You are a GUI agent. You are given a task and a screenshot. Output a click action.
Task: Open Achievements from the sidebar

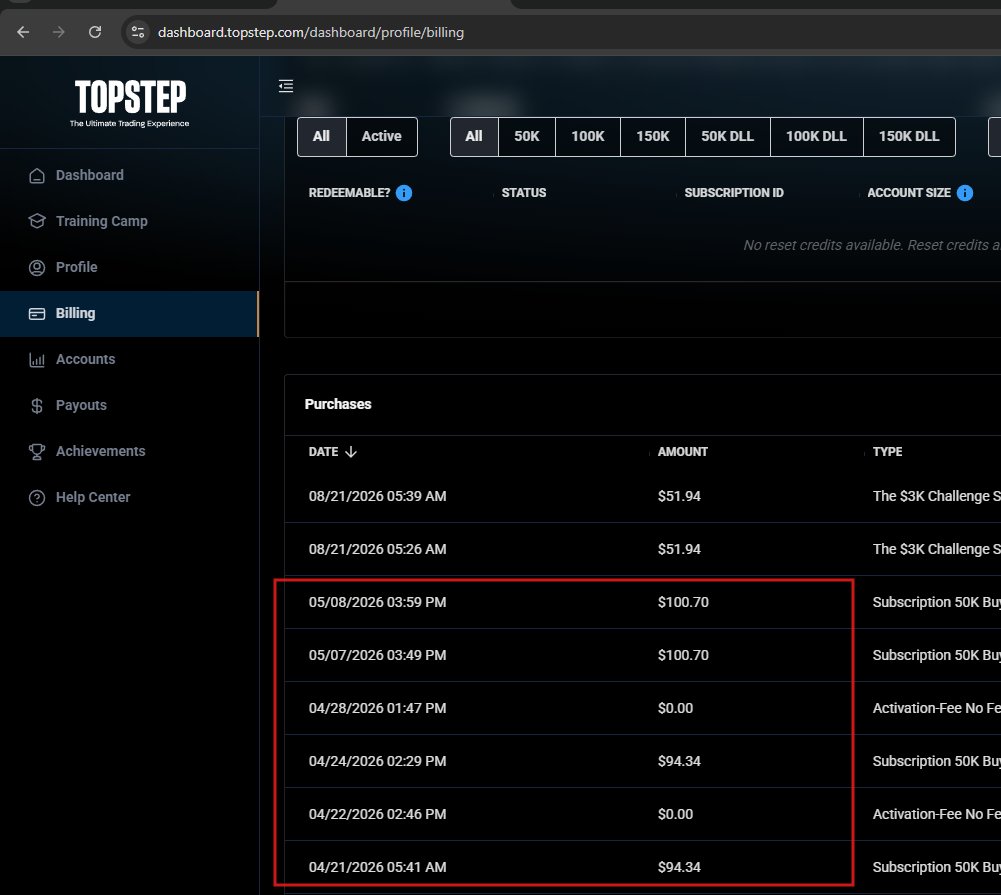click(129, 451)
